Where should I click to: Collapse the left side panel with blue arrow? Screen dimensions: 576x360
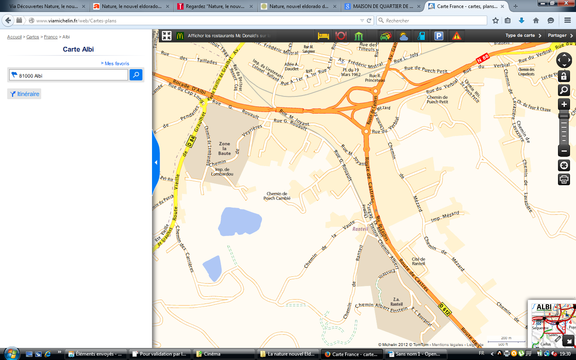[156, 162]
